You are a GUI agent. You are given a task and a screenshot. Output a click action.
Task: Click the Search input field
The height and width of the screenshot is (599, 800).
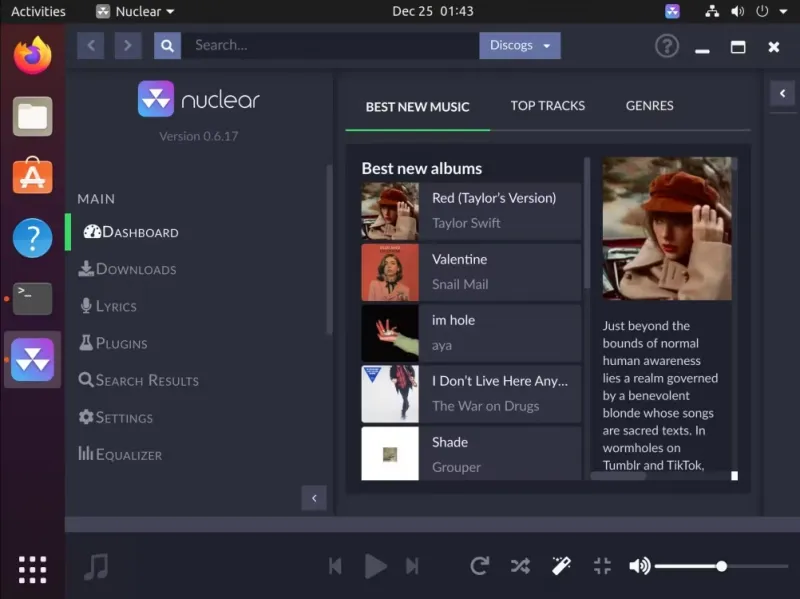(330, 45)
